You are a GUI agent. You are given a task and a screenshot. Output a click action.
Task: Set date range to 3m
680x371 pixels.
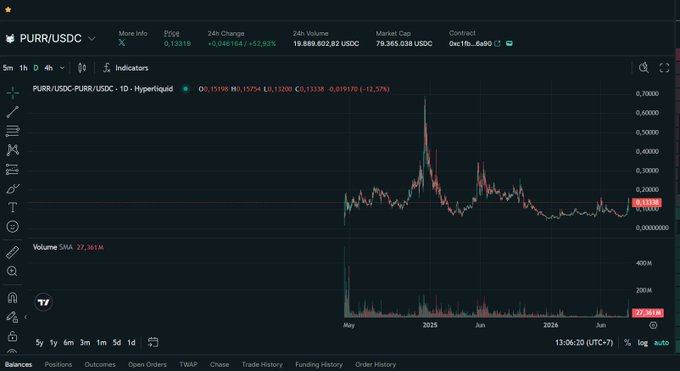point(85,343)
